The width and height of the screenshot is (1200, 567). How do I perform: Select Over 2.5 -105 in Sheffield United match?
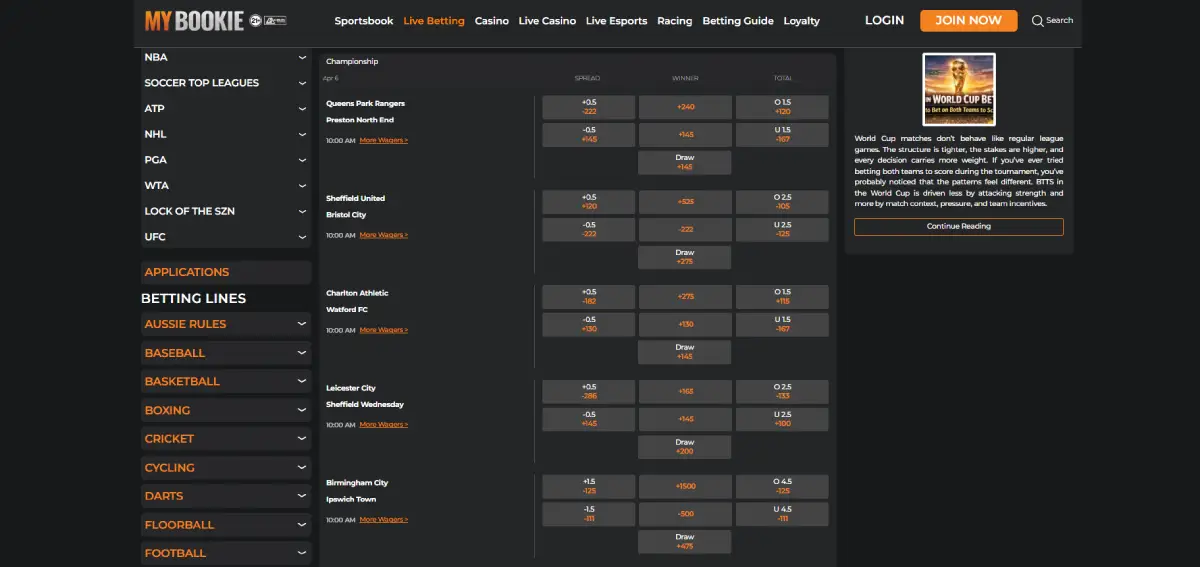(x=782, y=202)
